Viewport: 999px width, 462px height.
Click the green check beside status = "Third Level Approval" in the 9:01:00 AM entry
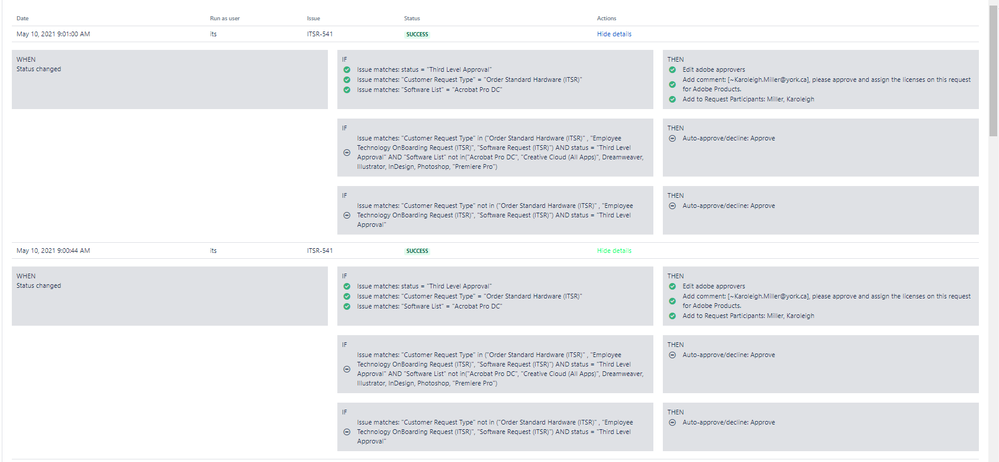tap(347, 69)
